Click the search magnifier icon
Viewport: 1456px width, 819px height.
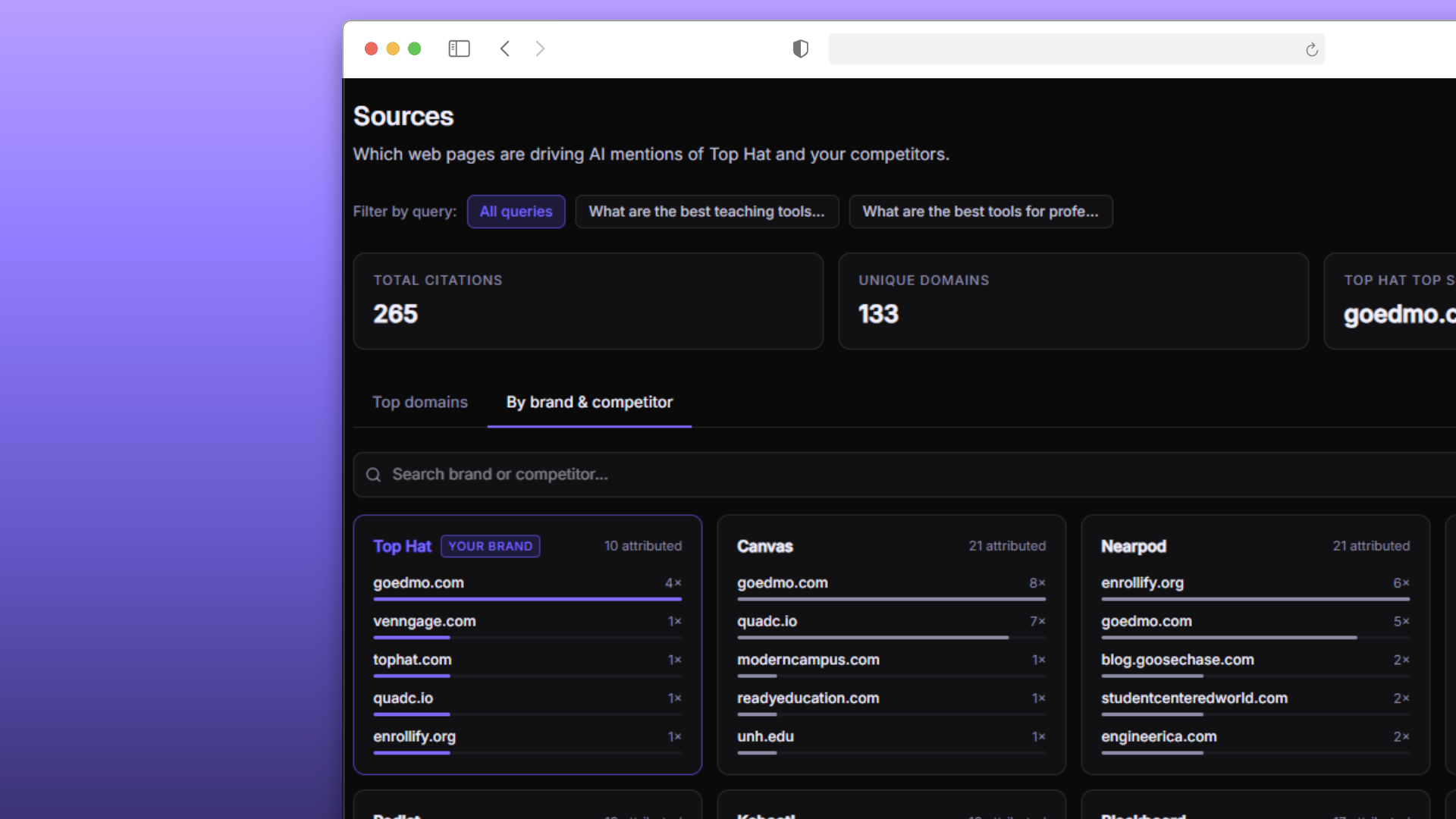(373, 475)
